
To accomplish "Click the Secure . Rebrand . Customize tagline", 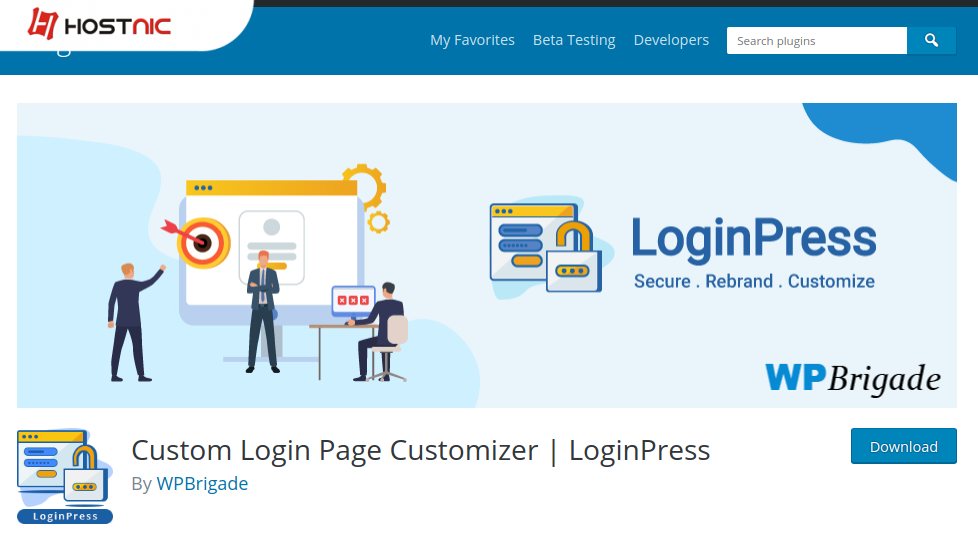I will coord(754,281).
